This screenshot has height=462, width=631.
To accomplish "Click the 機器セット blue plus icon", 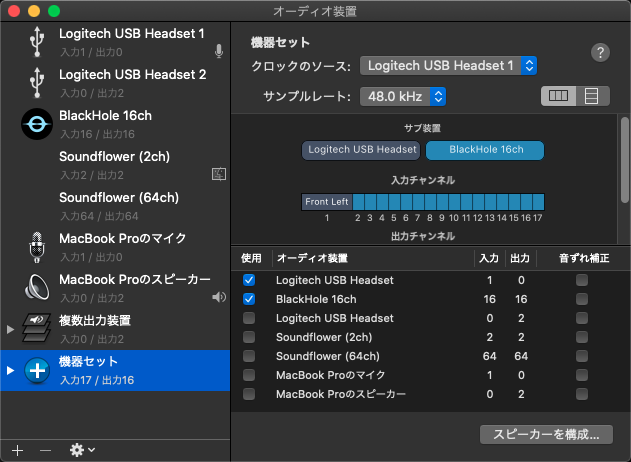I will [37, 370].
